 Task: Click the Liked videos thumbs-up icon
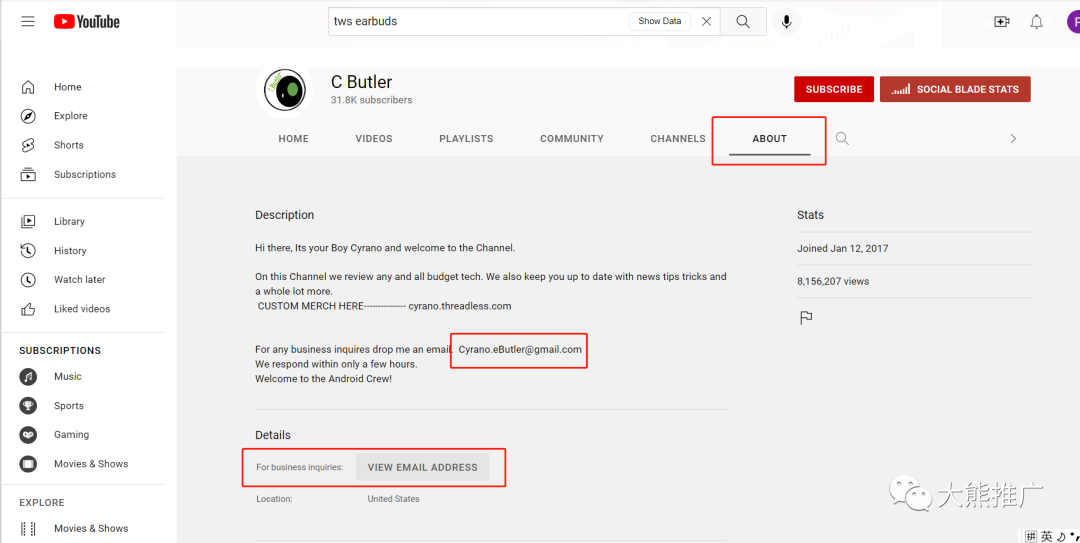[28, 309]
